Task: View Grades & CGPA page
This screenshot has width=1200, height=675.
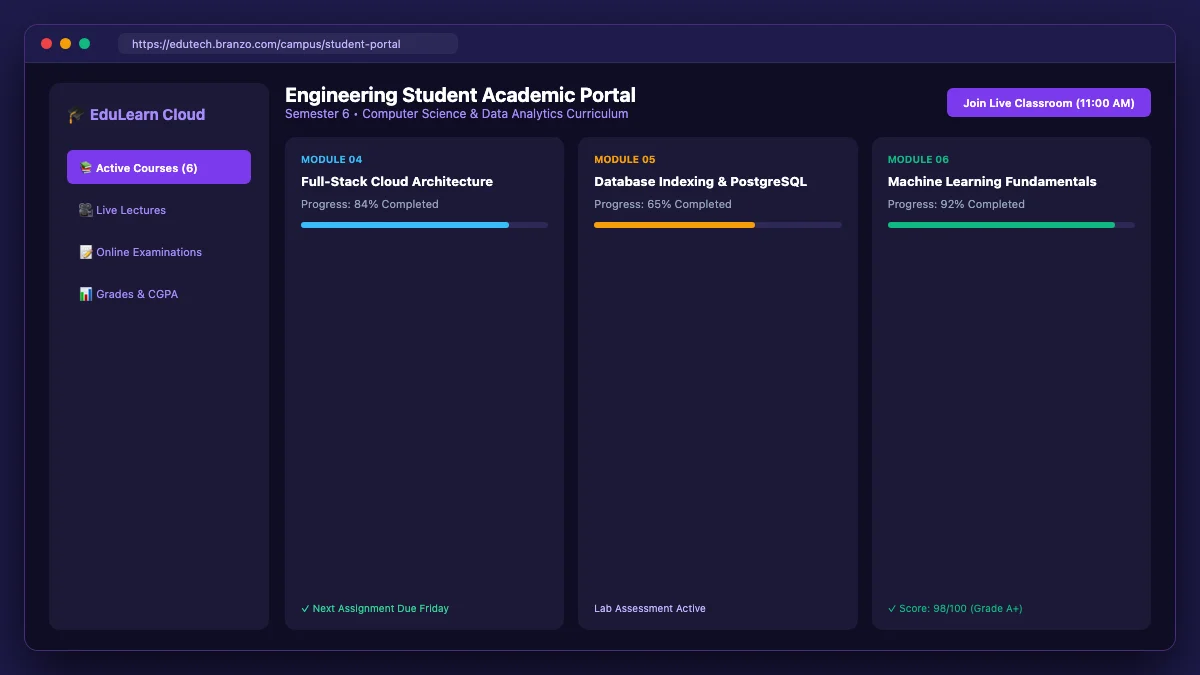Action: click(x=159, y=294)
